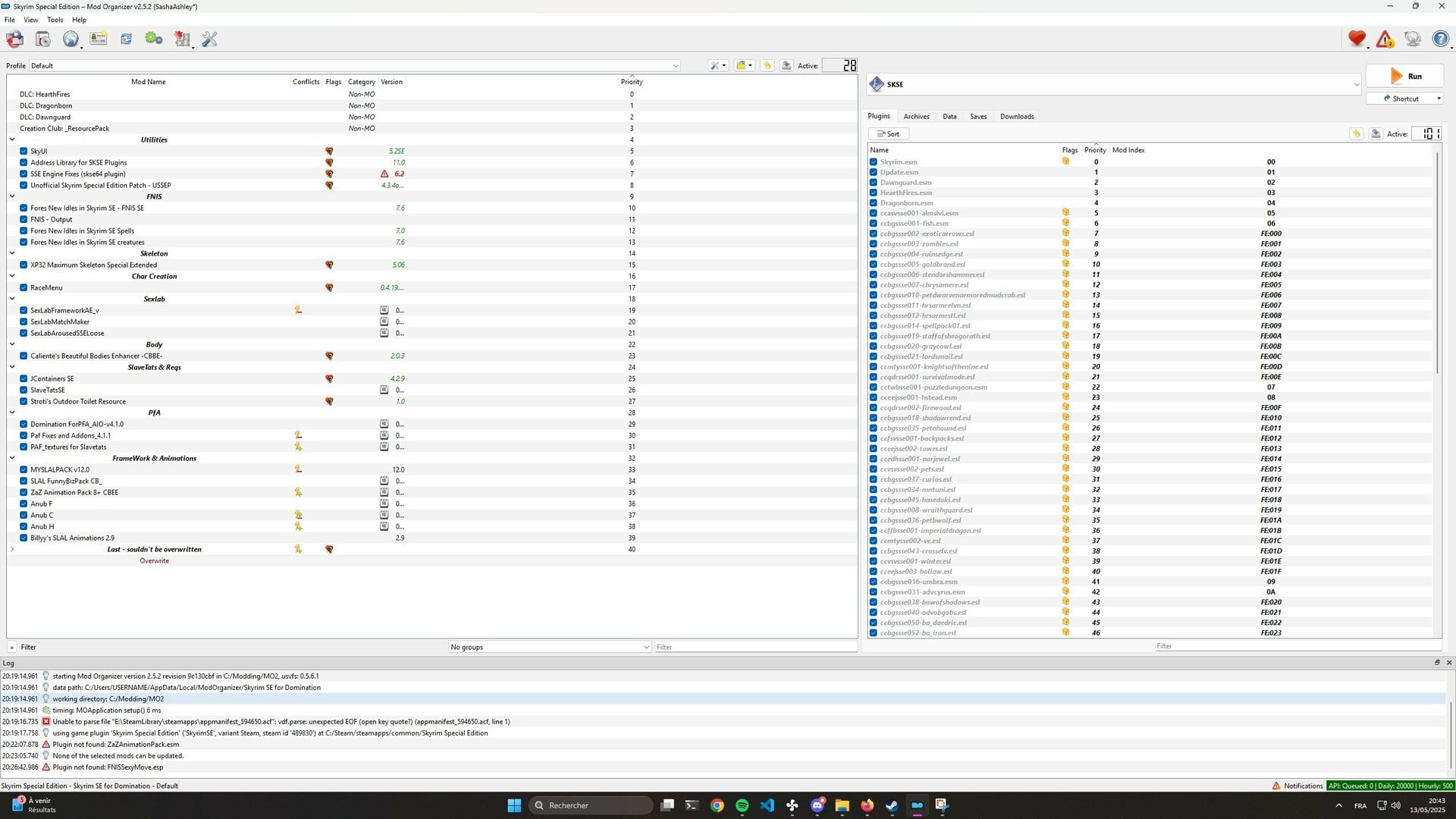
Task: Click the conflict icon on SexLabFrameworkAE_v row
Action: click(x=298, y=310)
